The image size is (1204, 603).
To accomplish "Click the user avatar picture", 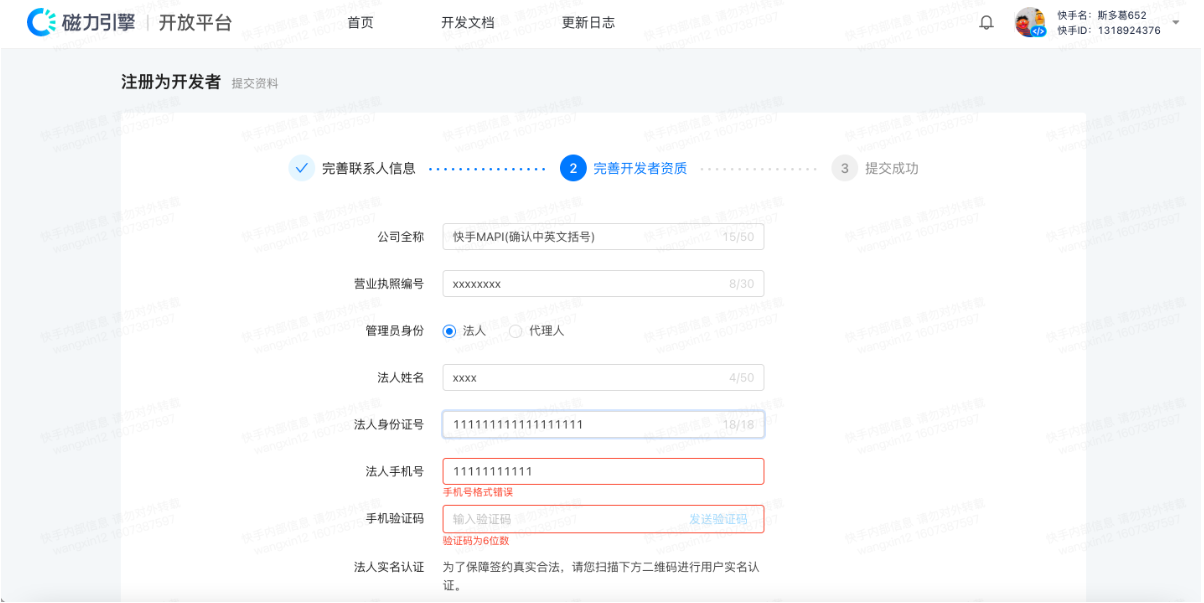I will (1029, 22).
